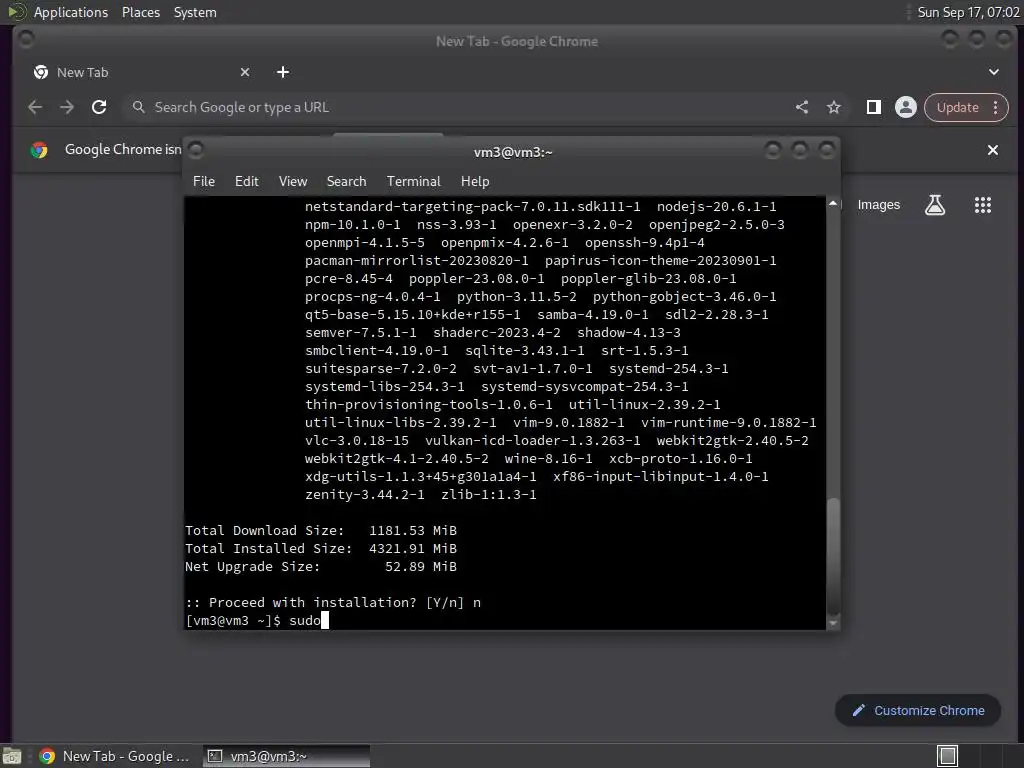Click terminal scrollbar up arrow
Viewport: 1024px width, 768px height.
[x=833, y=204]
